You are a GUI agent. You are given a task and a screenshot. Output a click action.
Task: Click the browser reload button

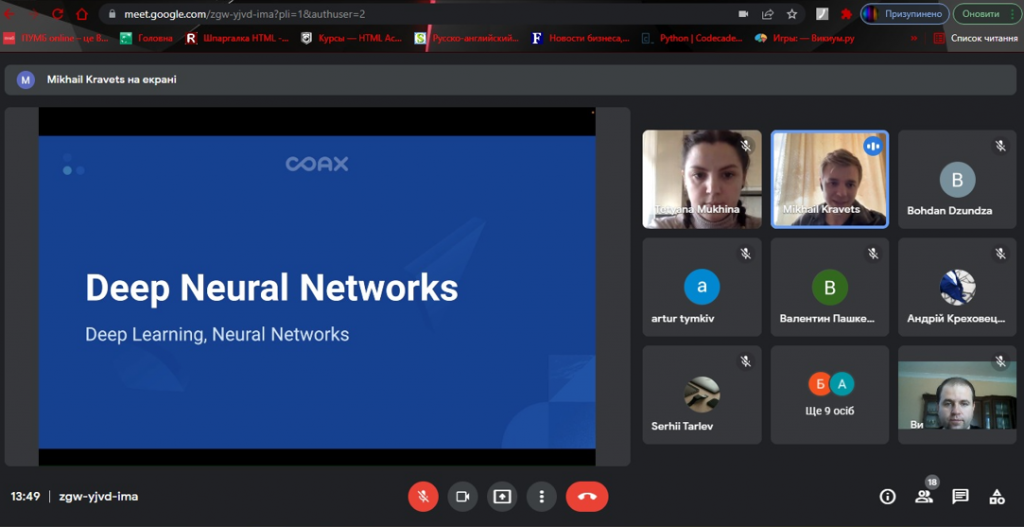coord(58,14)
